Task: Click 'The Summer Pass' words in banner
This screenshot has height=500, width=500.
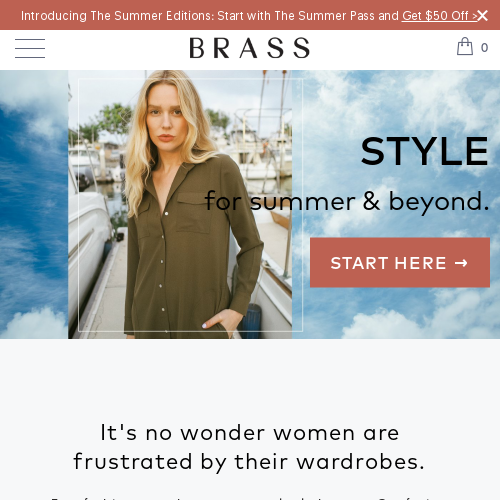Action: (x=325, y=16)
